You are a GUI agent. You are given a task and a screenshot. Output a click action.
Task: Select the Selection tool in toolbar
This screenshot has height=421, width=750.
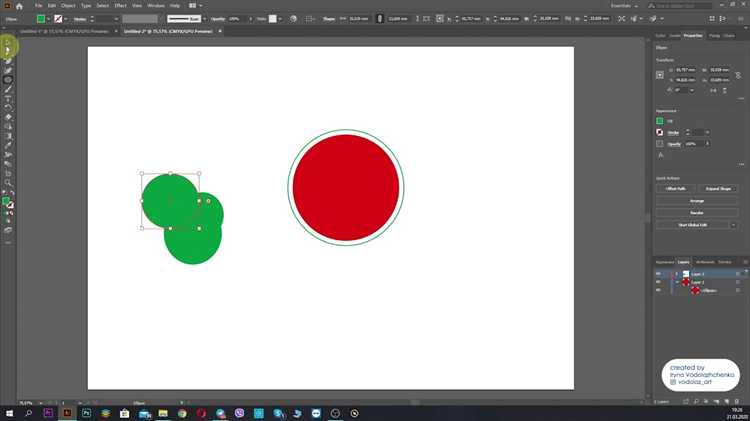point(8,49)
